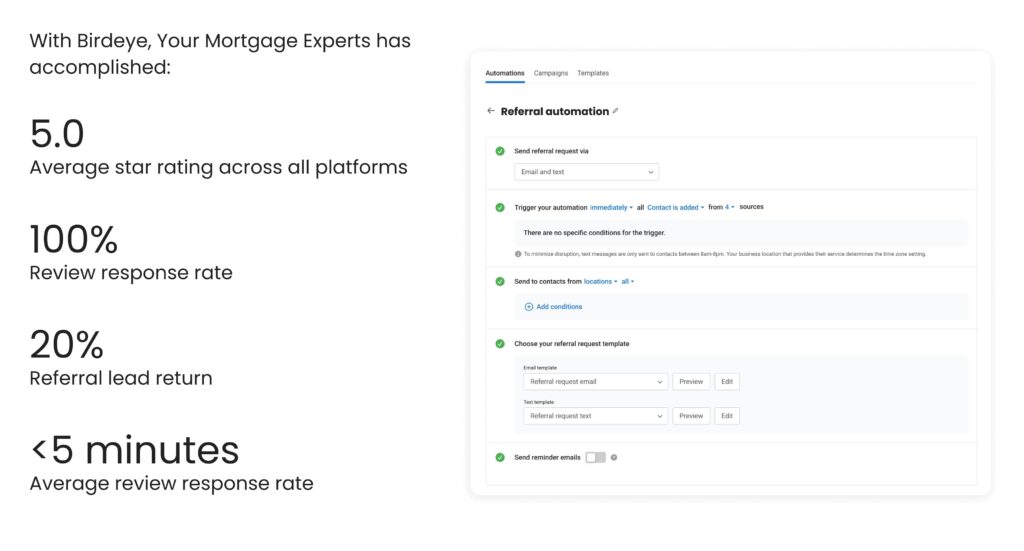Viewport: 1024px width, 551px height.
Task: Open the Referral request text template dropdown
Action: pyautogui.click(x=596, y=416)
